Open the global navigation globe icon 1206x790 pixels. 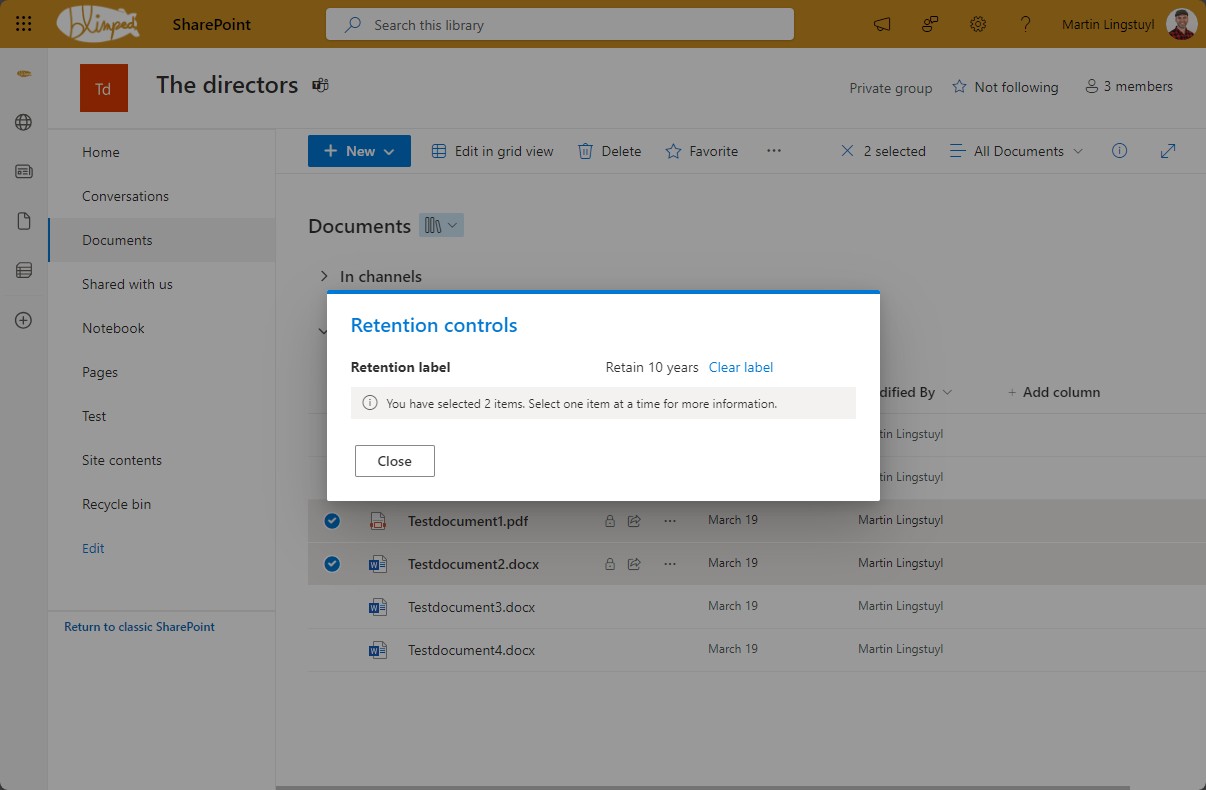pos(23,122)
